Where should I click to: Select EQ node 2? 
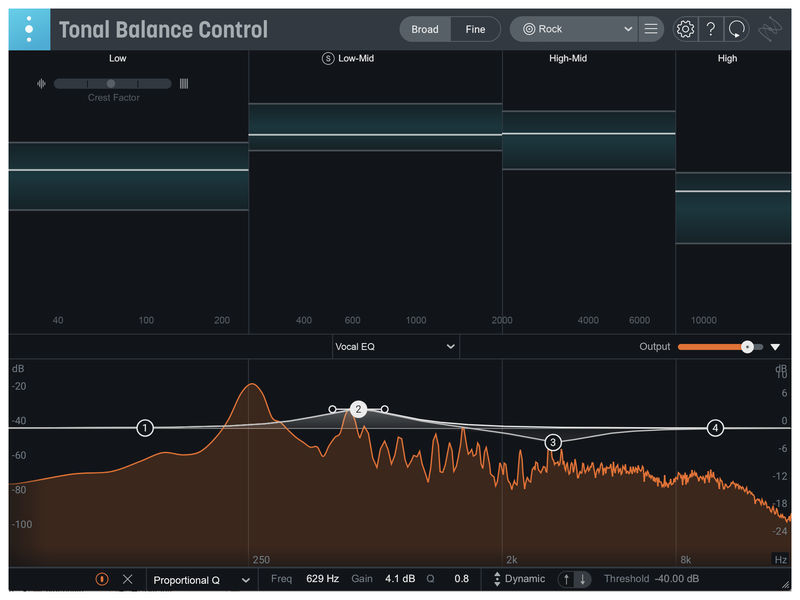(358, 409)
